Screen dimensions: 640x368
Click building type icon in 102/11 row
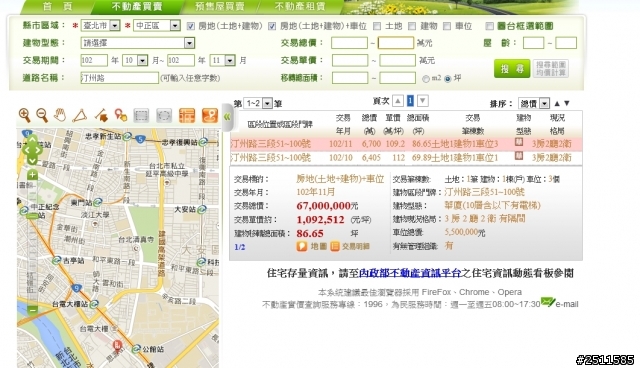(519, 142)
